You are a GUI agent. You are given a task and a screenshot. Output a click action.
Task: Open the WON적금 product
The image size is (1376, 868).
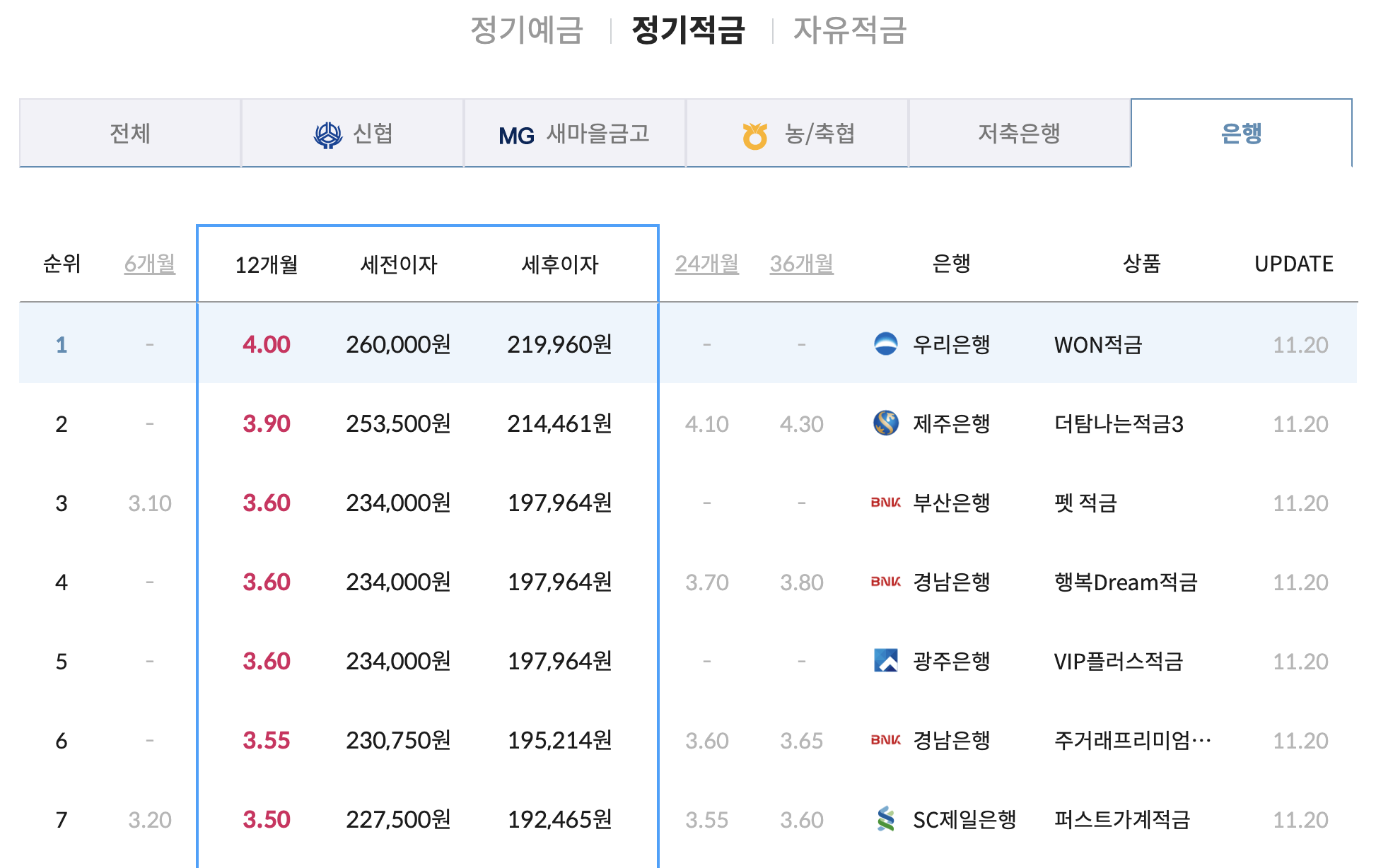(1098, 345)
